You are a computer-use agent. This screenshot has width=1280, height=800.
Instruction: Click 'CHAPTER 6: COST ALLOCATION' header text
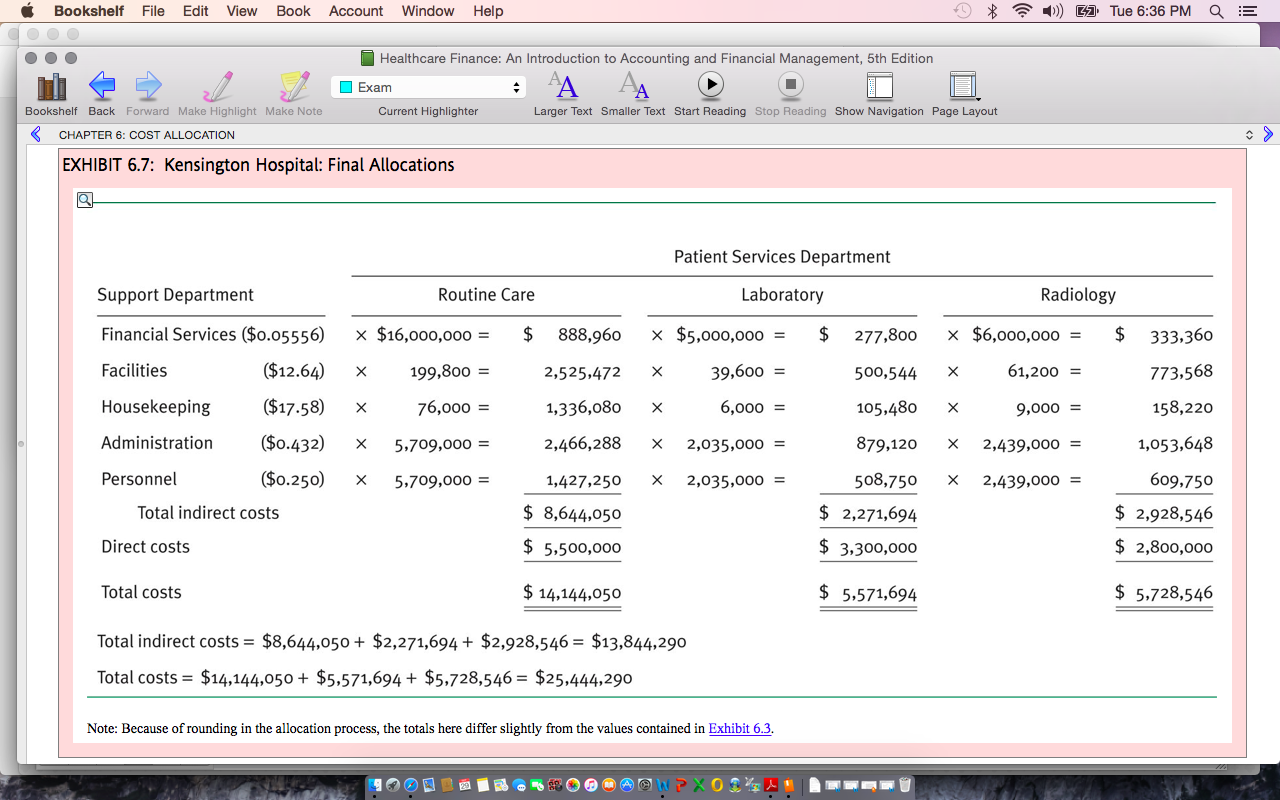pos(147,135)
